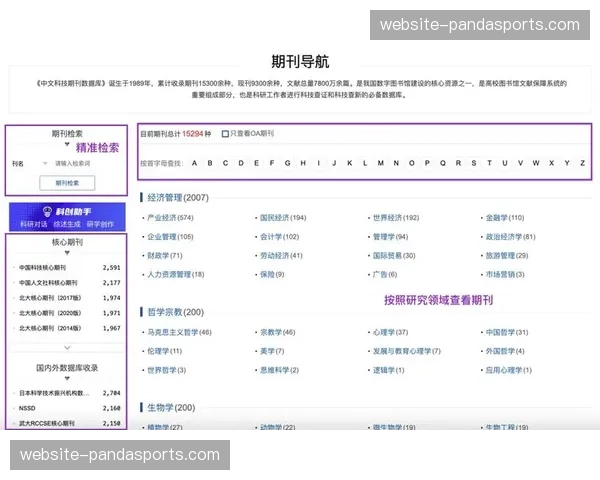Browse journals starting with letter C
Screen dimensions: 600x480
click(x=225, y=163)
